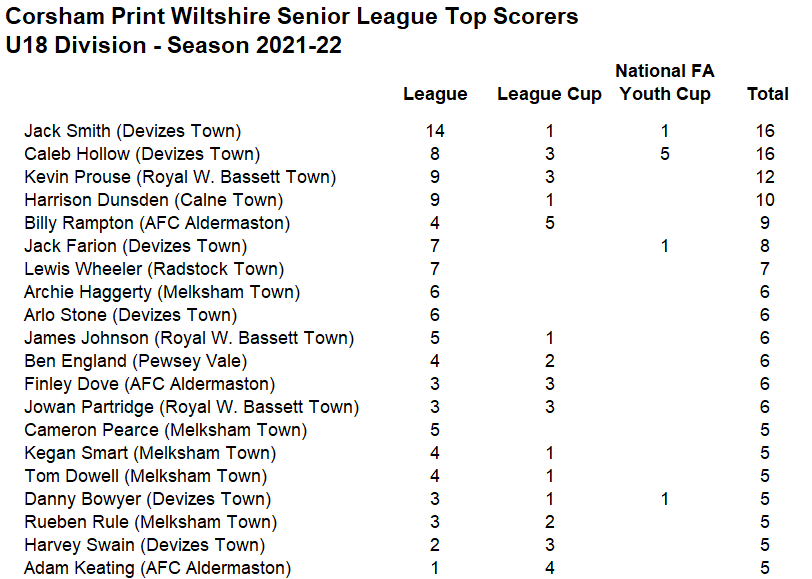Image resolution: width=812 pixels, height=579 pixels.
Task: Select Jack Smith (Devizes Town) row name
Action: [133, 131]
